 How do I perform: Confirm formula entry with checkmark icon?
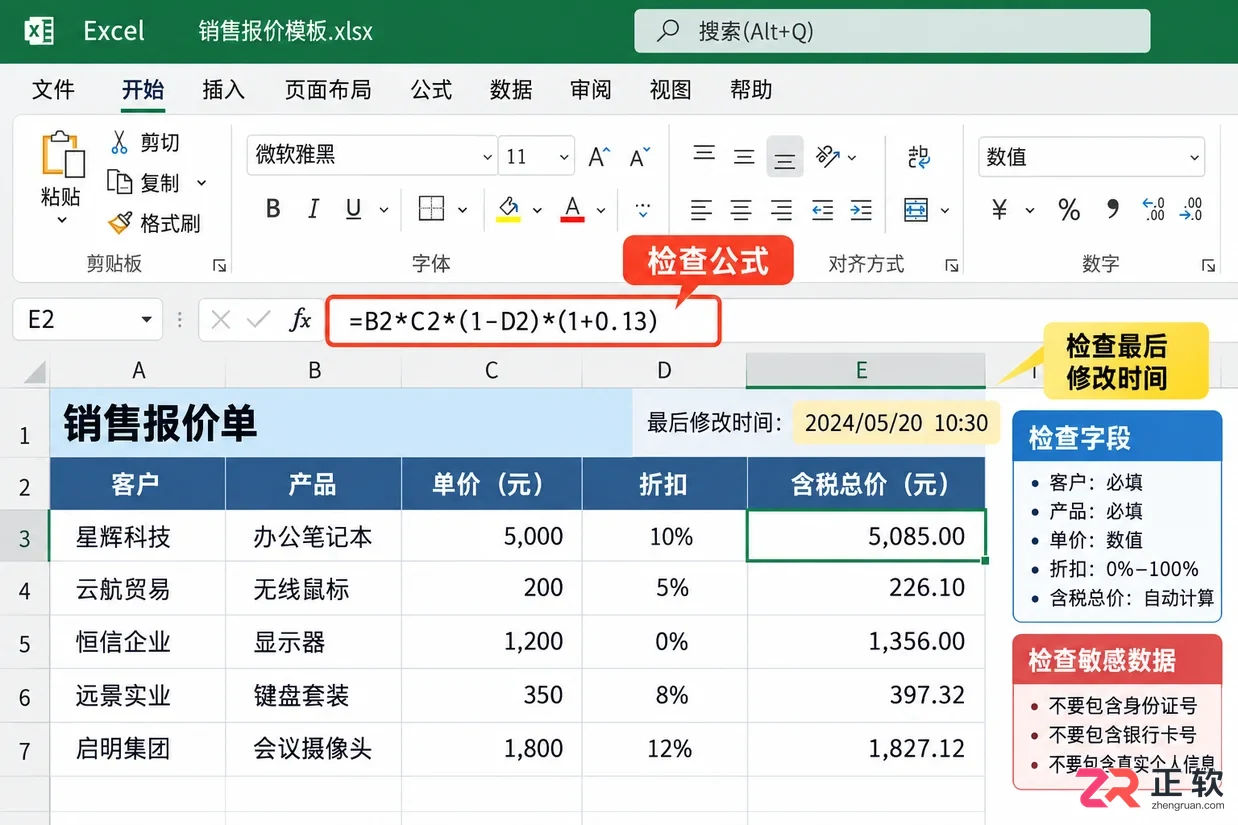[259, 320]
